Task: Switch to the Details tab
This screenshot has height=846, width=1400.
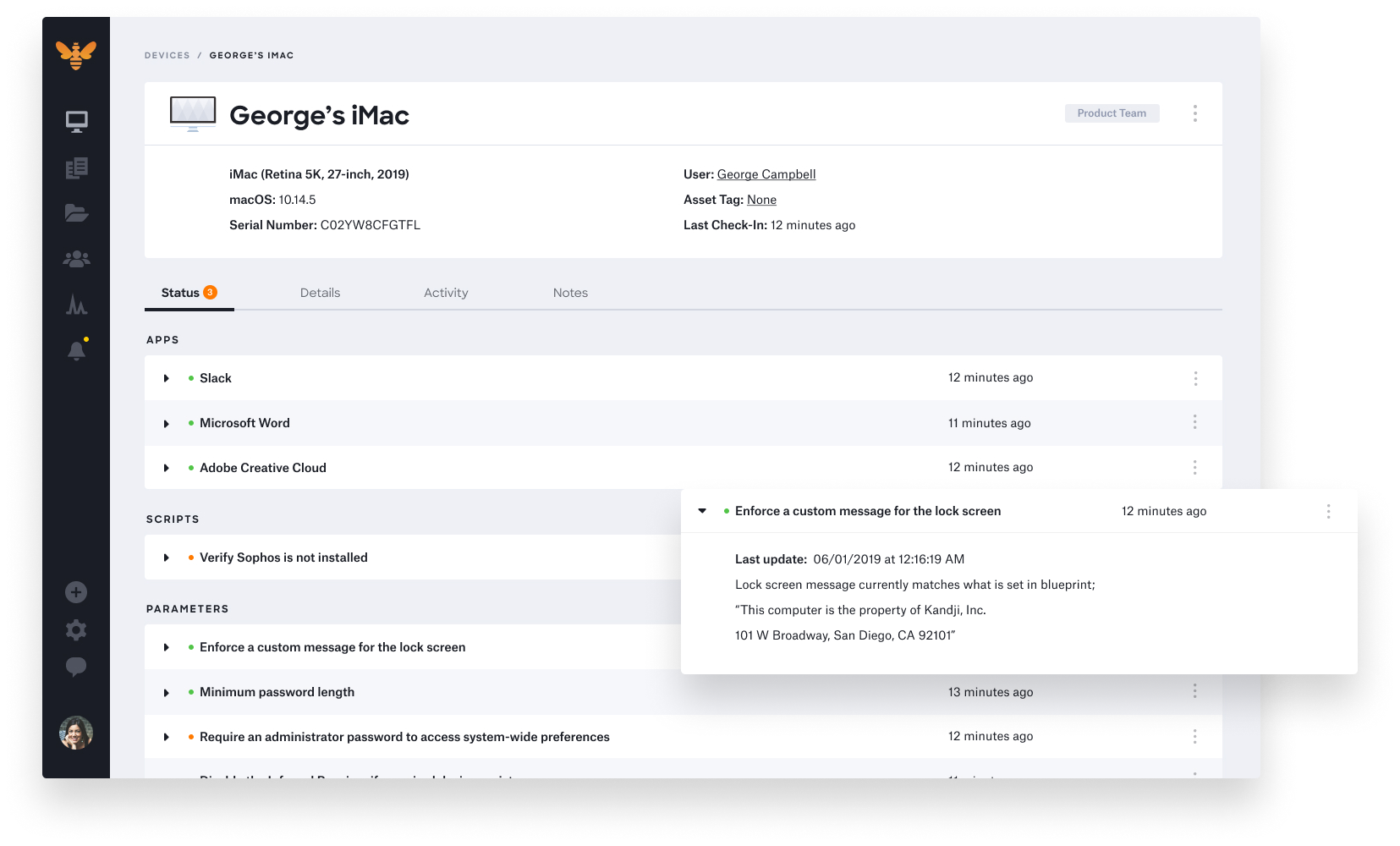Action: pos(320,293)
